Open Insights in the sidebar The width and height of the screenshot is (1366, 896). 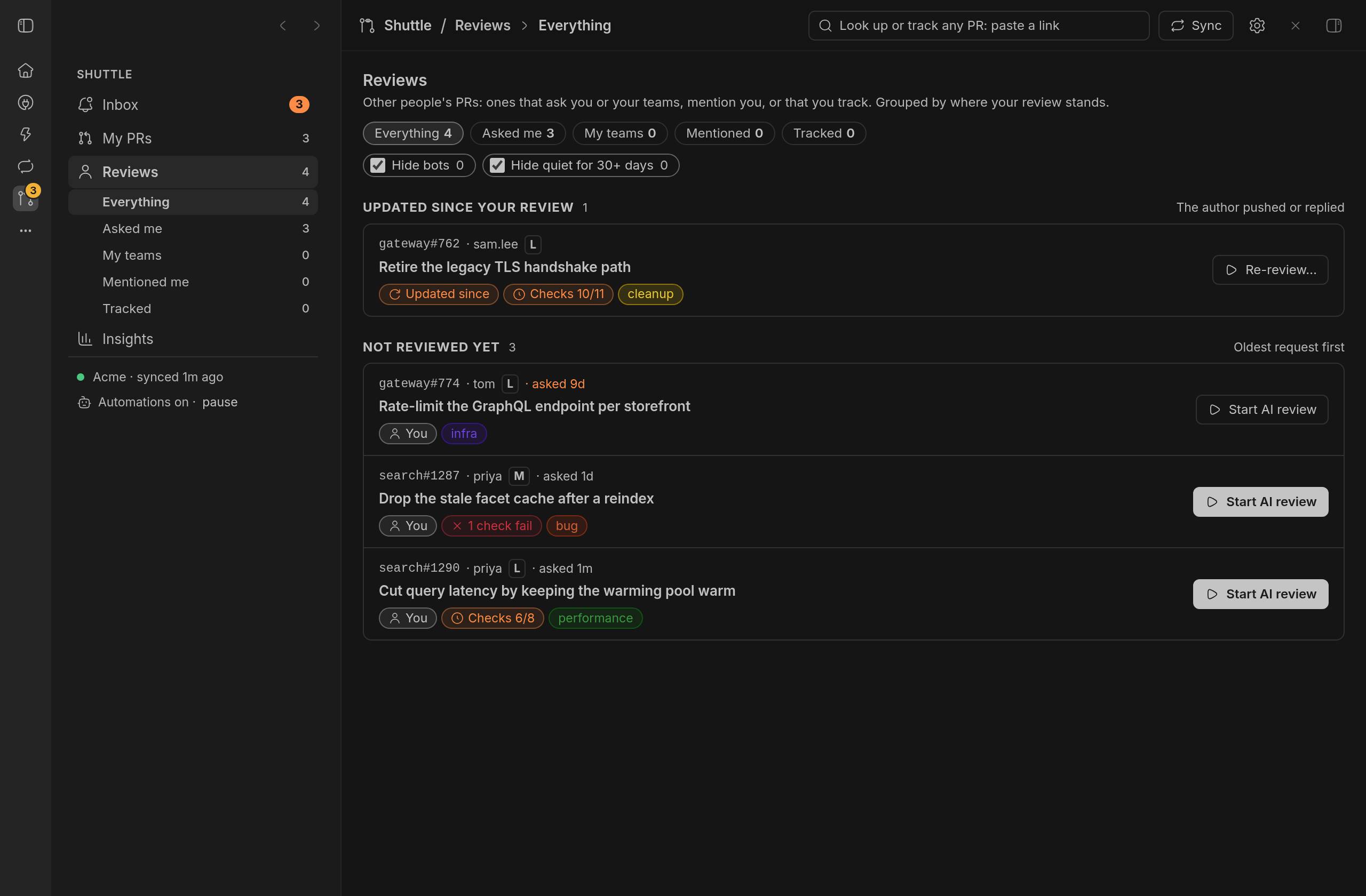(x=193, y=339)
